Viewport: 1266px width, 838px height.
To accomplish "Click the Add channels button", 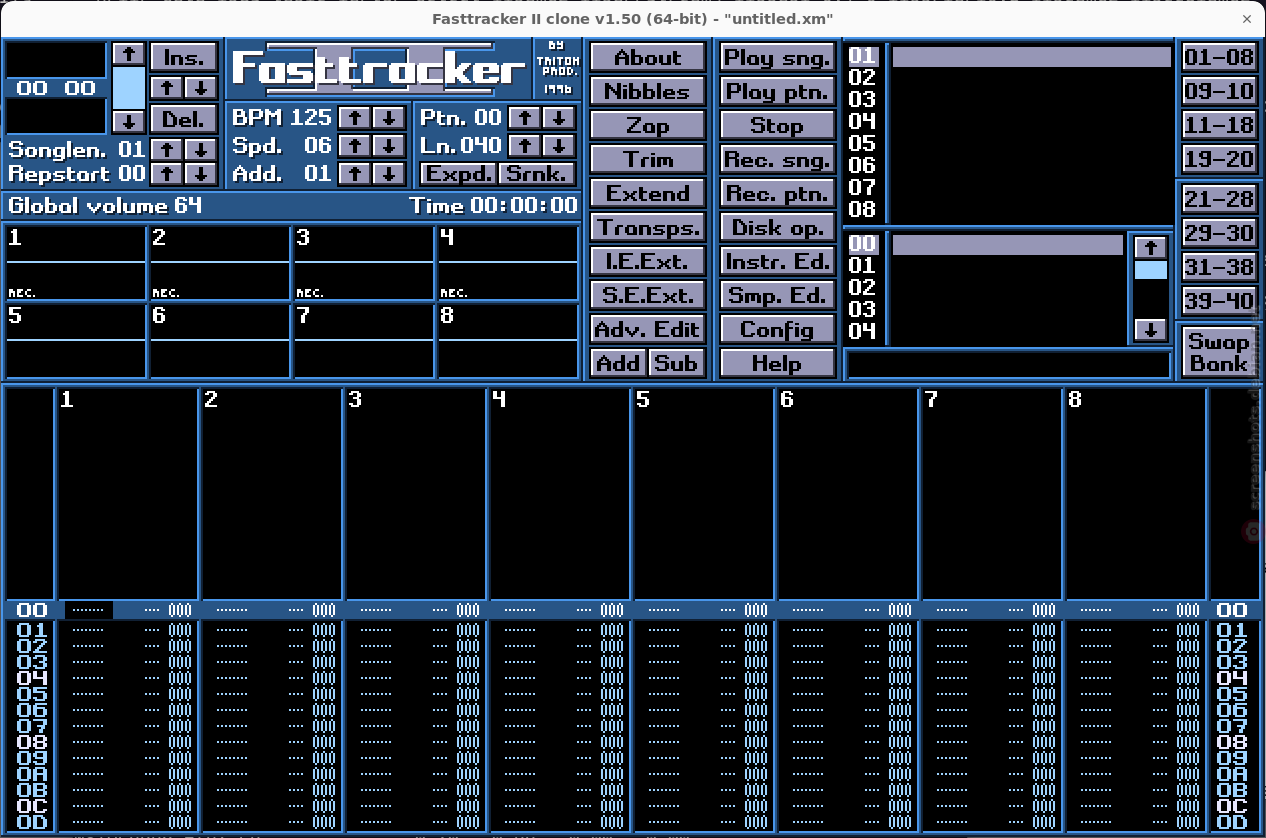I will [x=618, y=363].
